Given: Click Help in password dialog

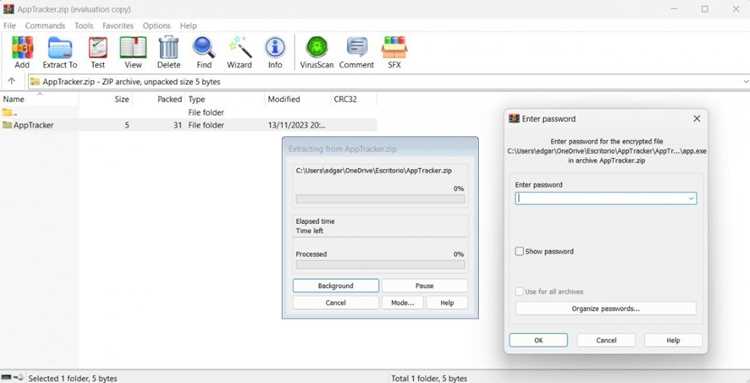Looking at the screenshot, I should [673, 340].
